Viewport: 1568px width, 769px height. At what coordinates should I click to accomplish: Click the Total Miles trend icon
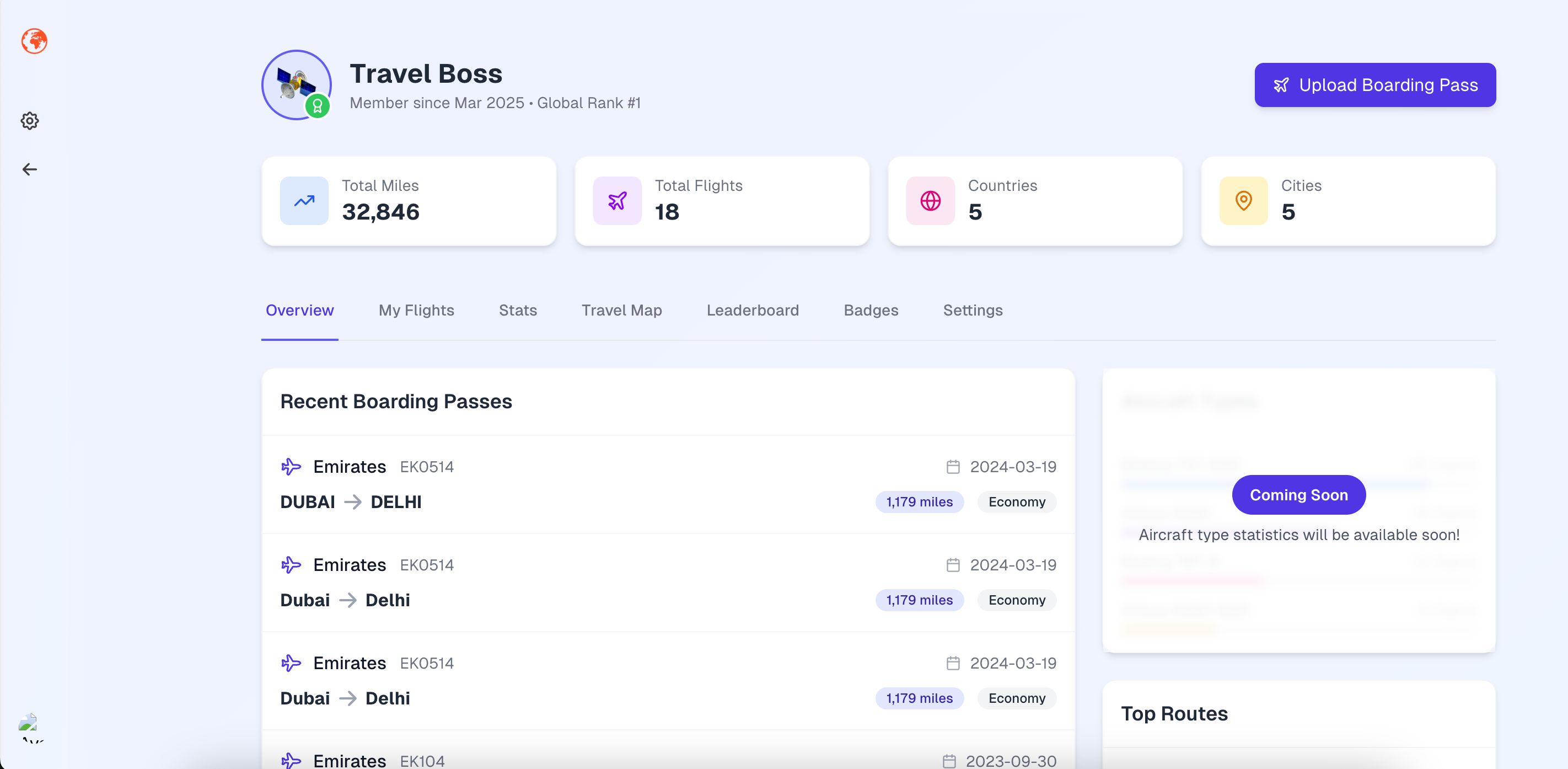pyautogui.click(x=304, y=201)
